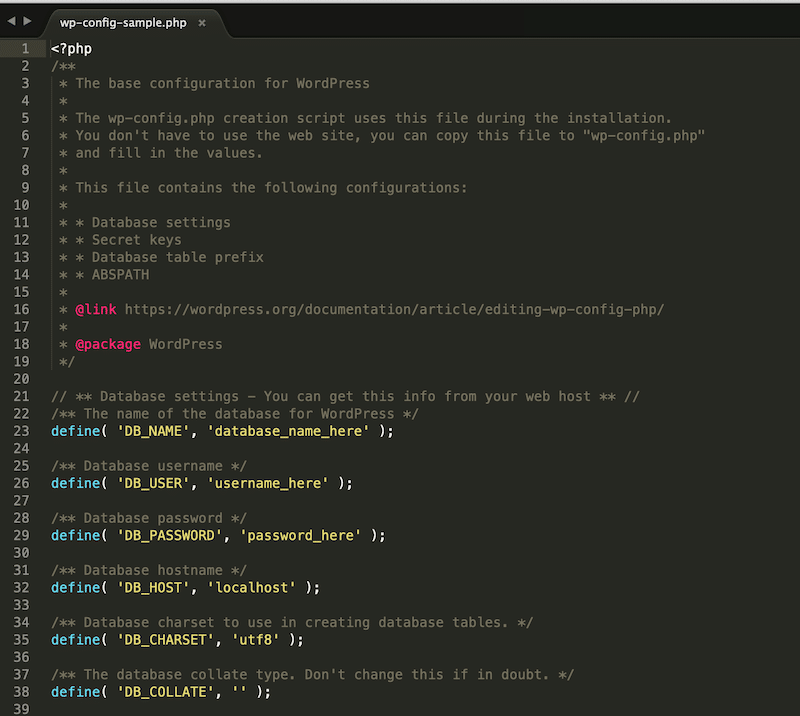Click the 'Database password' comment
Screen dimensions: 800x716
(149, 519)
